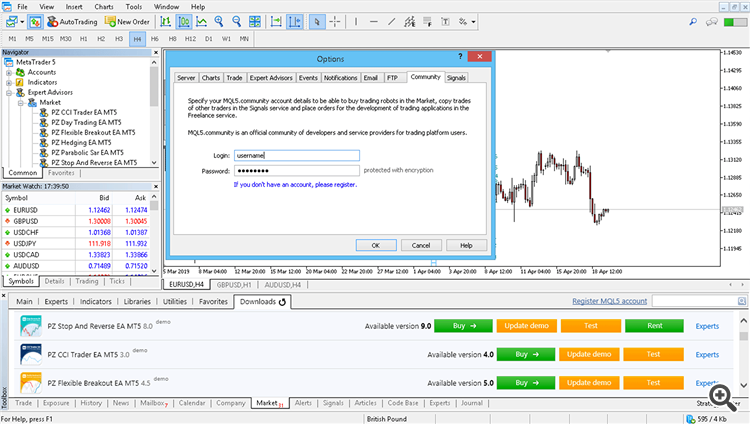Image resolution: width=750 pixels, height=424 pixels.
Task: Select the horizontal line tool
Action: click(x=374, y=22)
